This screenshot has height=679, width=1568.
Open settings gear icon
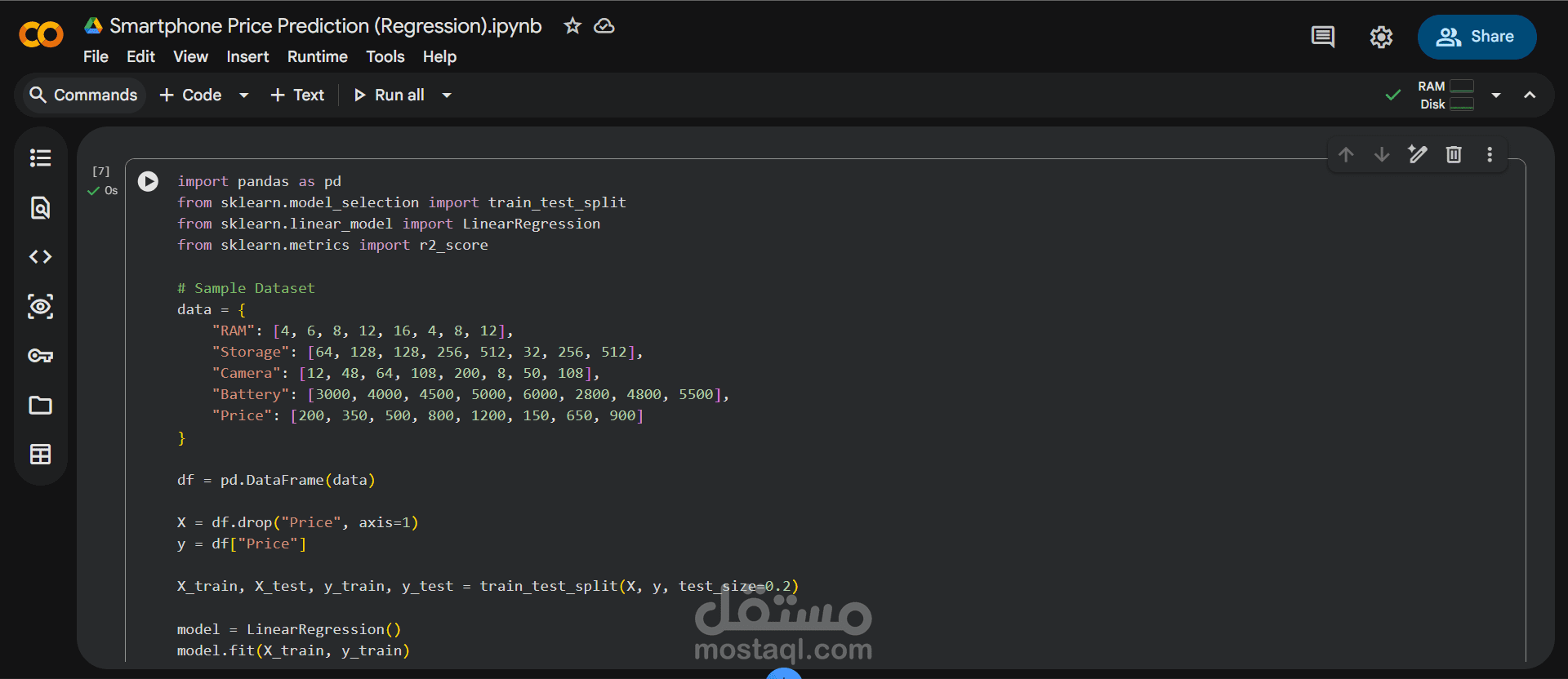click(x=1381, y=37)
